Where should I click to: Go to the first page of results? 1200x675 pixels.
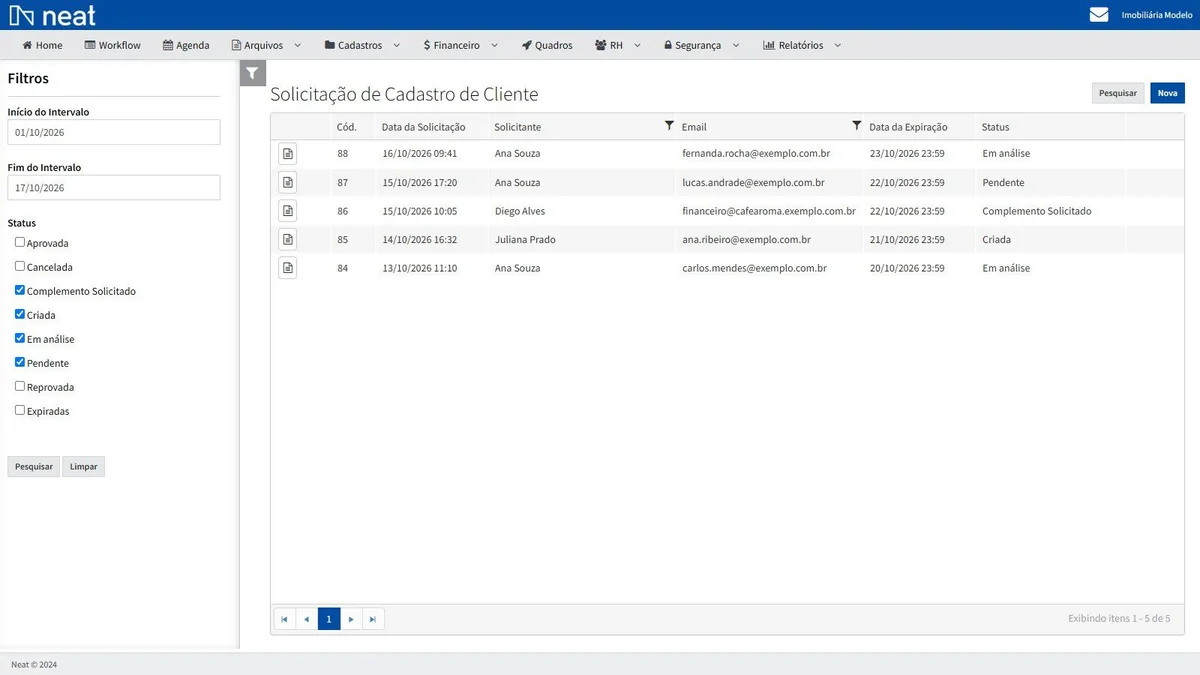click(284, 619)
